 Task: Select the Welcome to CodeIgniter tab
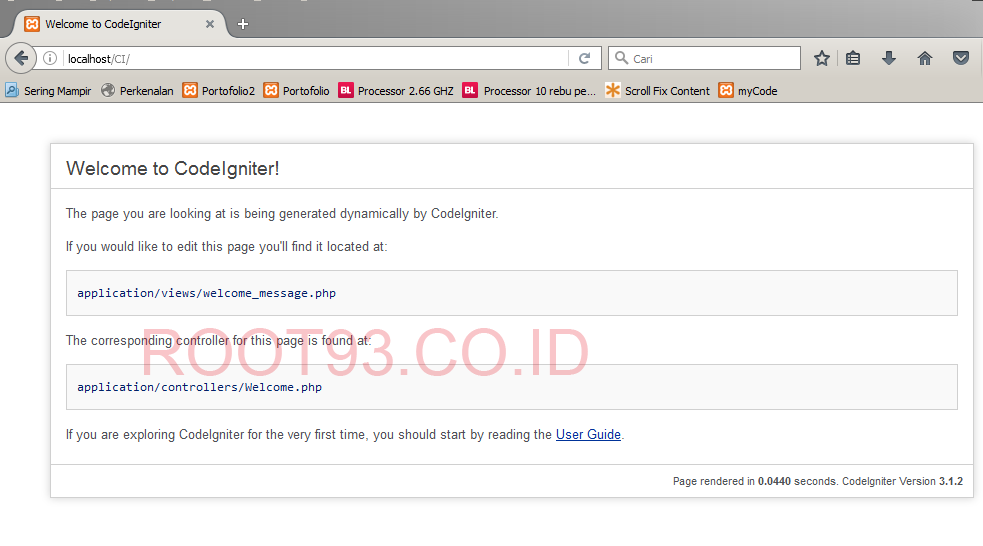119,24
